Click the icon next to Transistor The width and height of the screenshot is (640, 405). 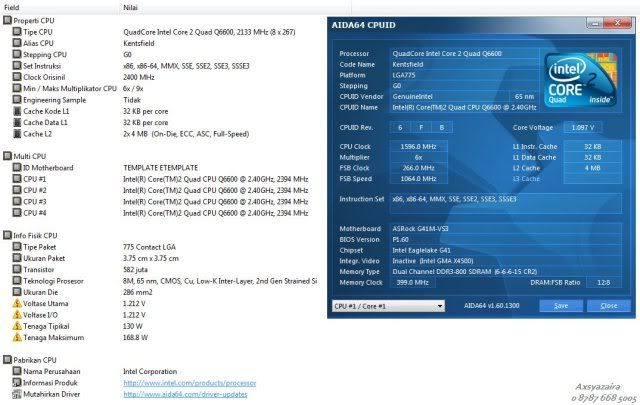[x=17, y=269]
